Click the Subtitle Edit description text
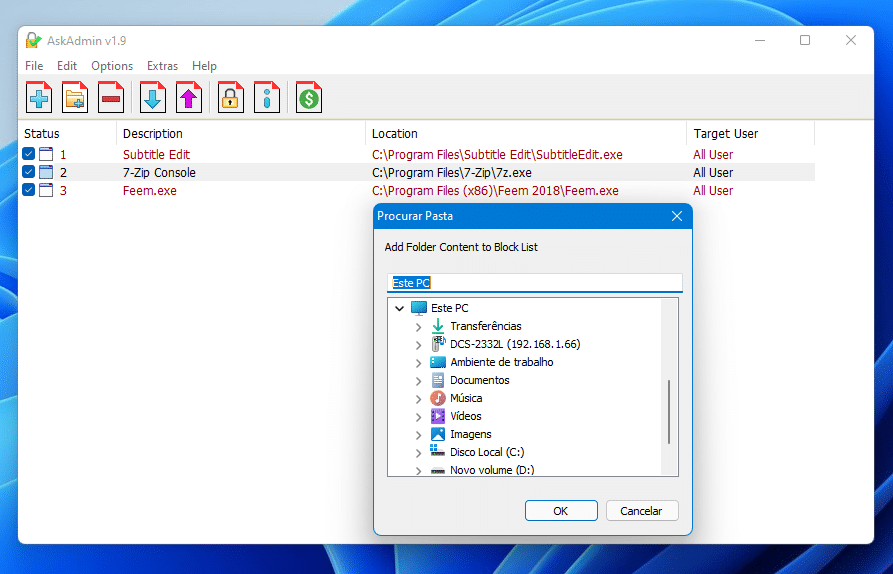 tap(156, 154)
